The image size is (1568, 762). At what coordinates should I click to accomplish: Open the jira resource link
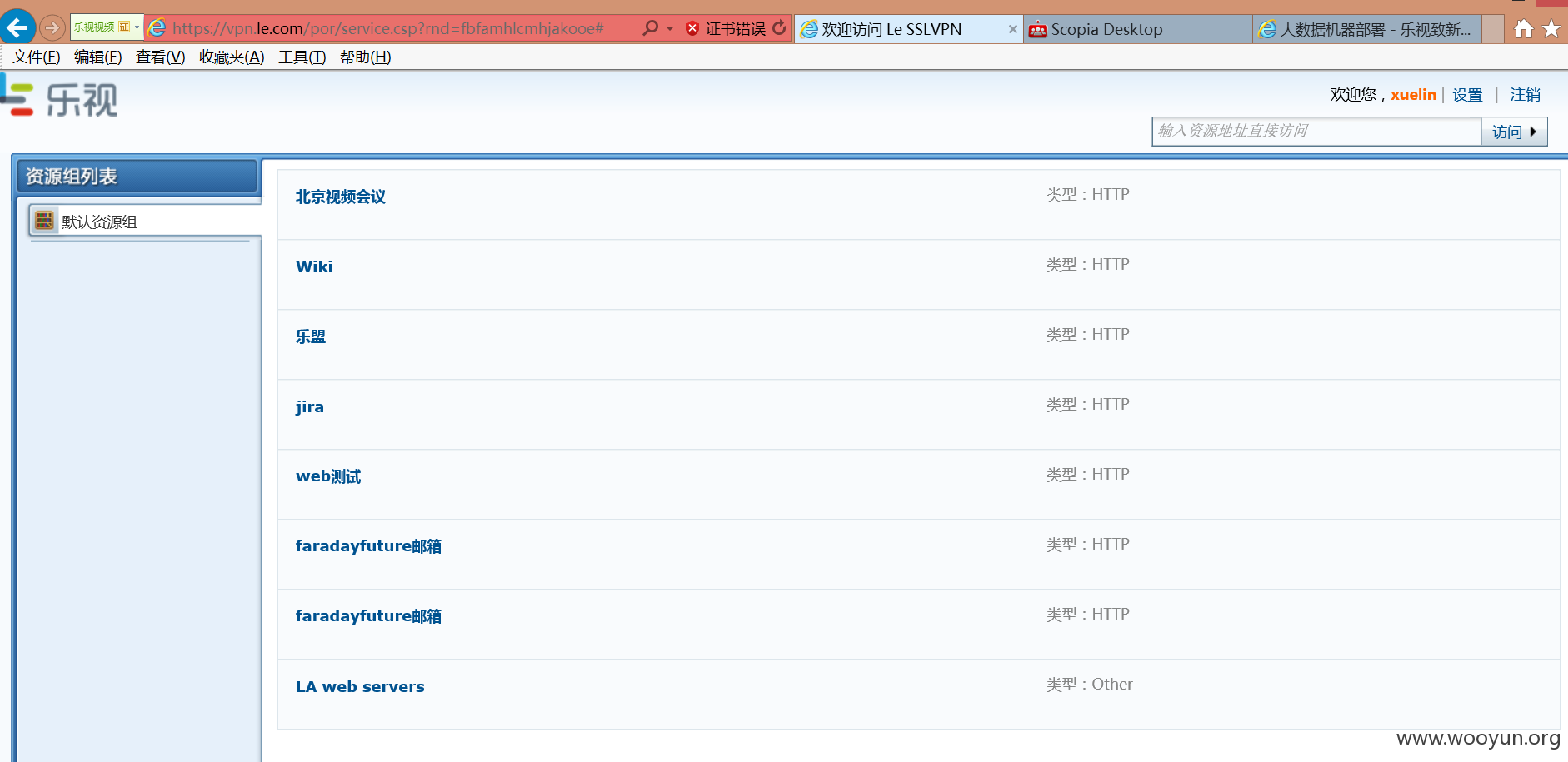coord(309,407)
